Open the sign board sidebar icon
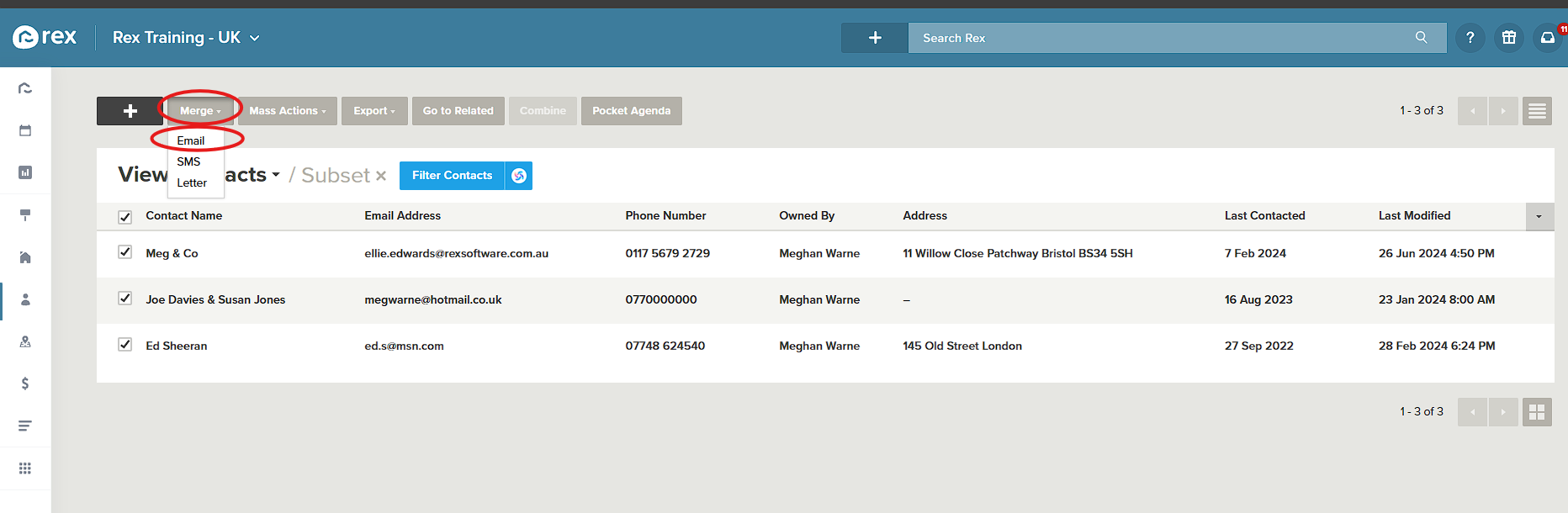This screenshot has width=1568, height=513. [x=25, y=215]
